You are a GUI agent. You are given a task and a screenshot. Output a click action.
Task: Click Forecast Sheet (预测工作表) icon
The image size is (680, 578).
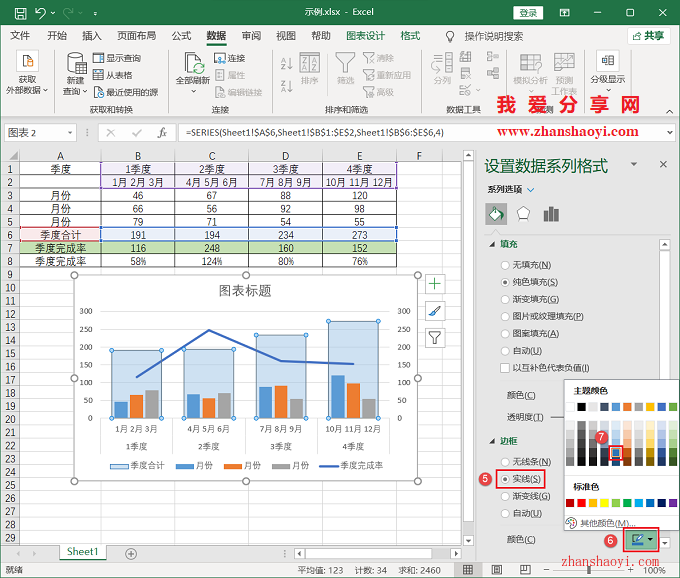pos(564,62)
